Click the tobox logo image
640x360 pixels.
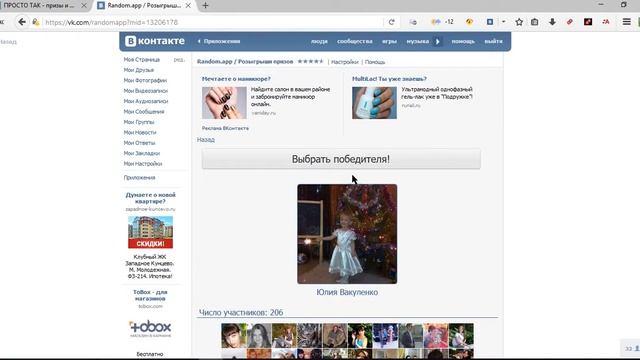coord(150,329)
